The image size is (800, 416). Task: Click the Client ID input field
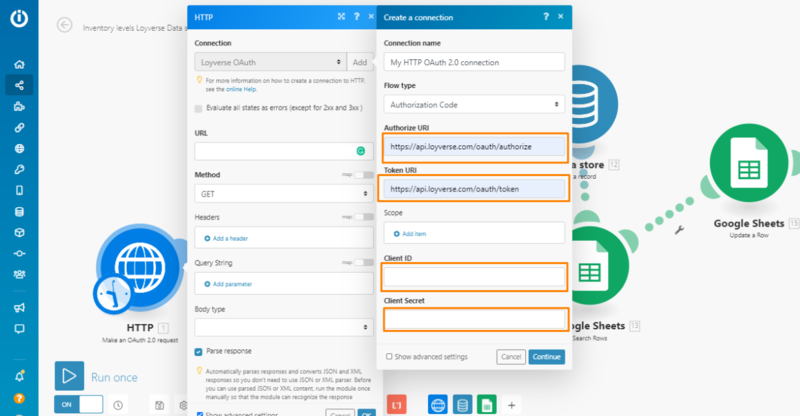coord(474,277)
